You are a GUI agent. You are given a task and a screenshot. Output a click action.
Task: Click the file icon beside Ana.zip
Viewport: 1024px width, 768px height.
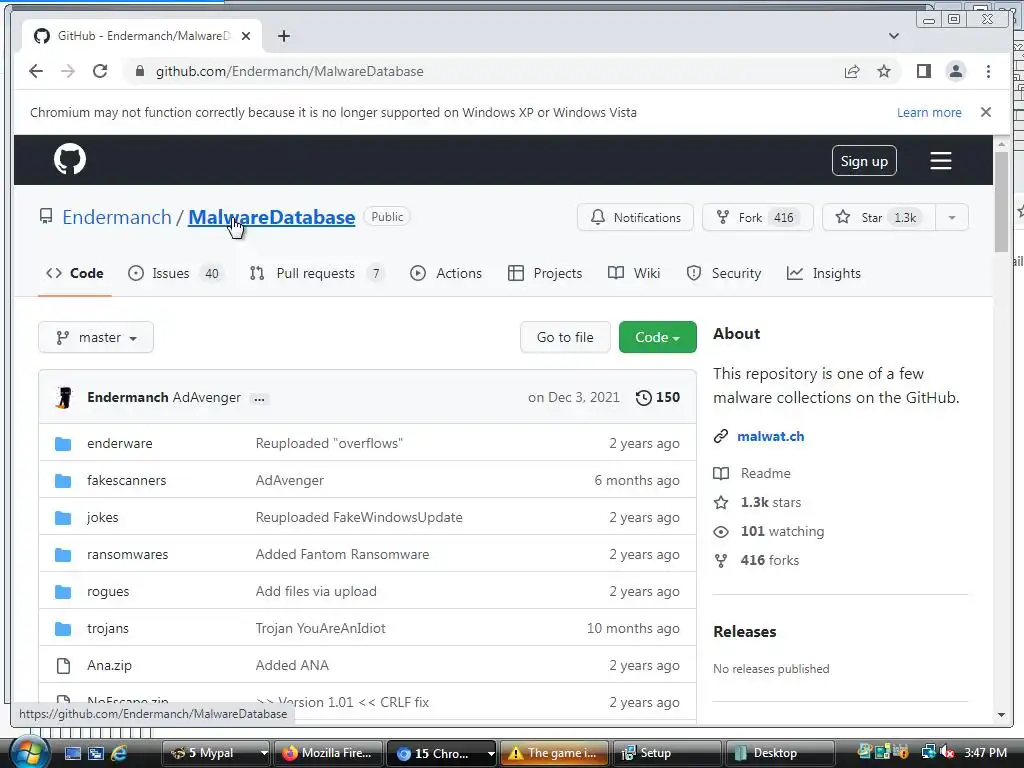point(63,665)
